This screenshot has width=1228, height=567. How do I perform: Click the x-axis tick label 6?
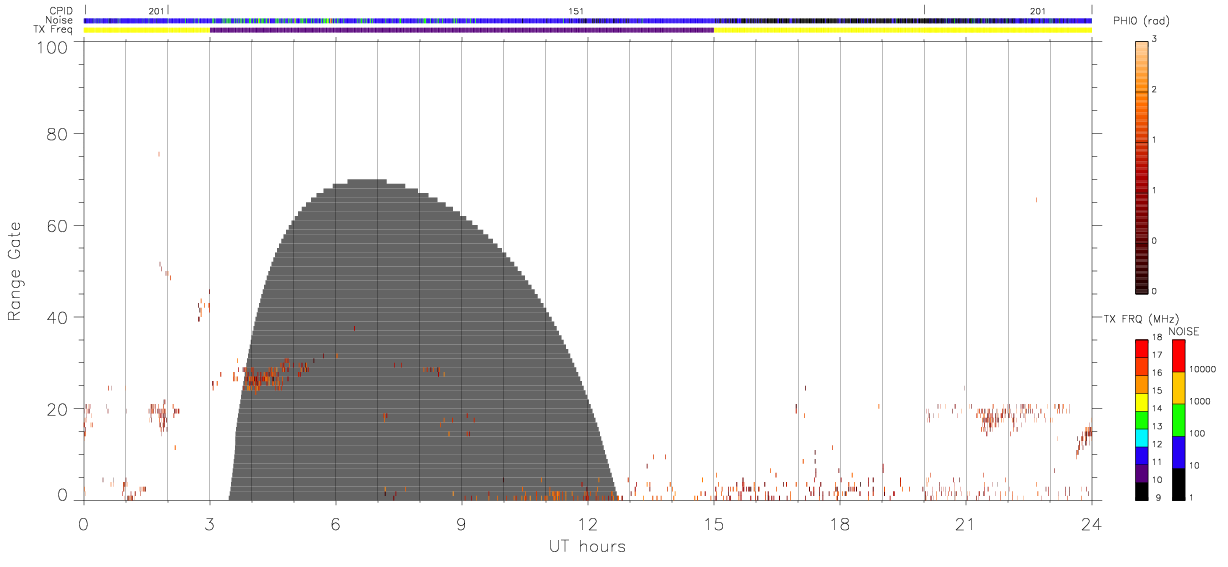[336, 523]
